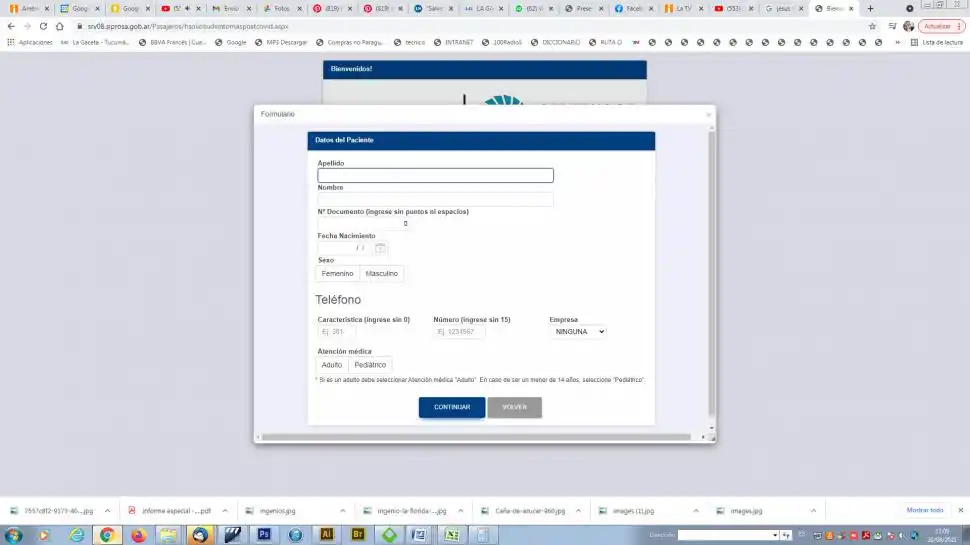This screenshot has width=970, height=545.
Task: Open Firefox from the taskbar
Action: click(x=138, y=535)
